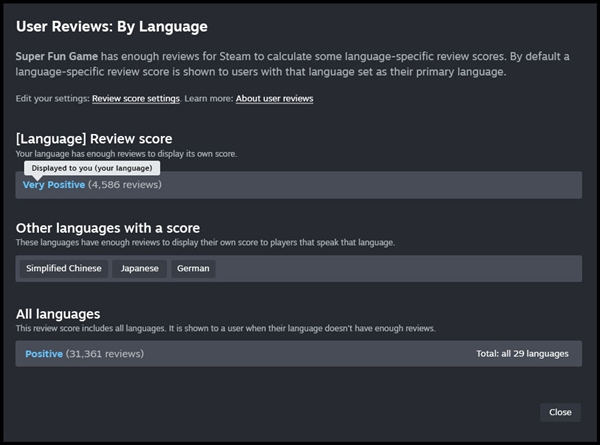The height and width of the screenshot is (445, 600).
Task: Click the 4,586 reviews count
Action: tap(125, 185)
